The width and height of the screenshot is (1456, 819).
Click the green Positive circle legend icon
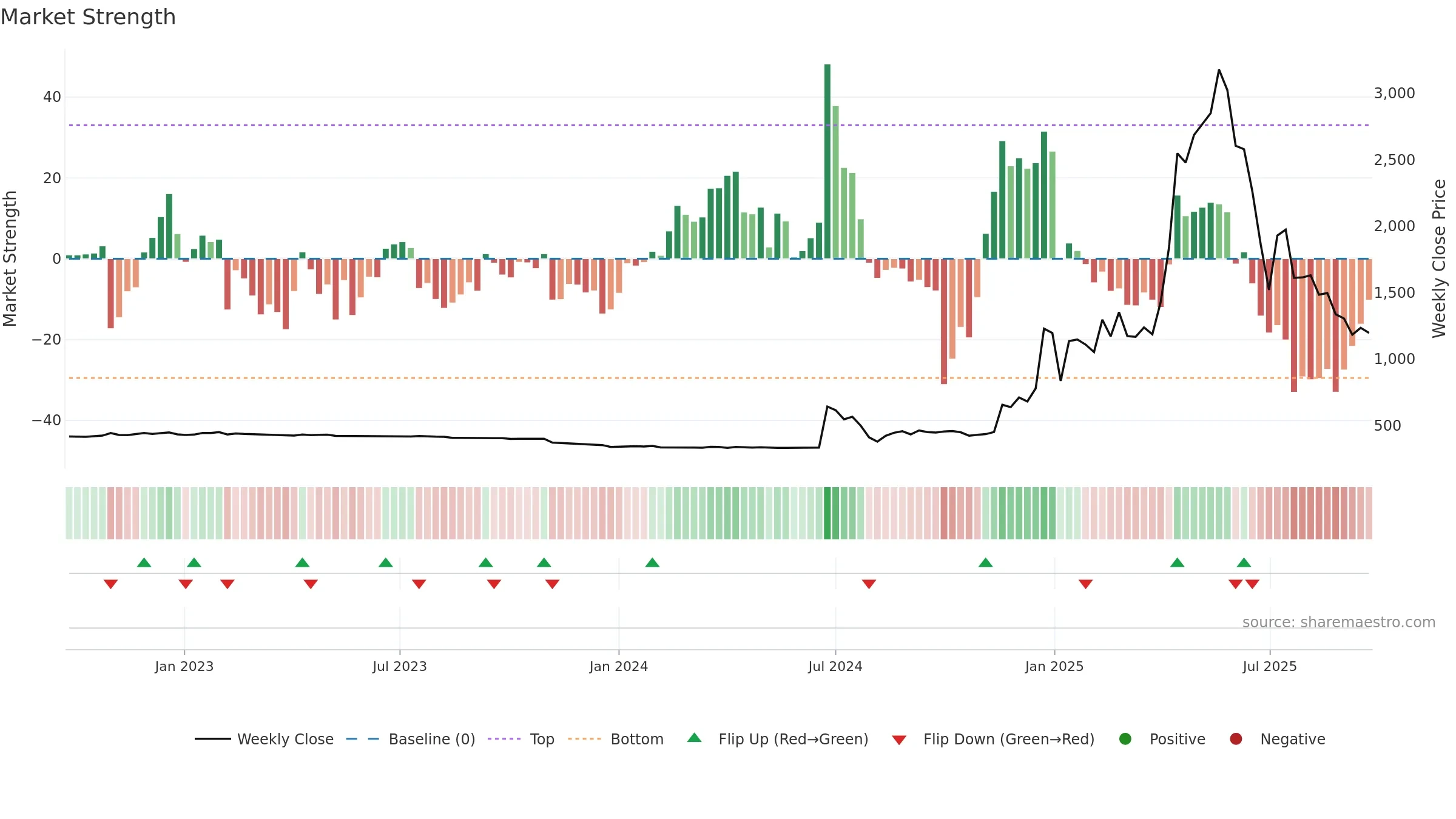tap(1125, 739)
